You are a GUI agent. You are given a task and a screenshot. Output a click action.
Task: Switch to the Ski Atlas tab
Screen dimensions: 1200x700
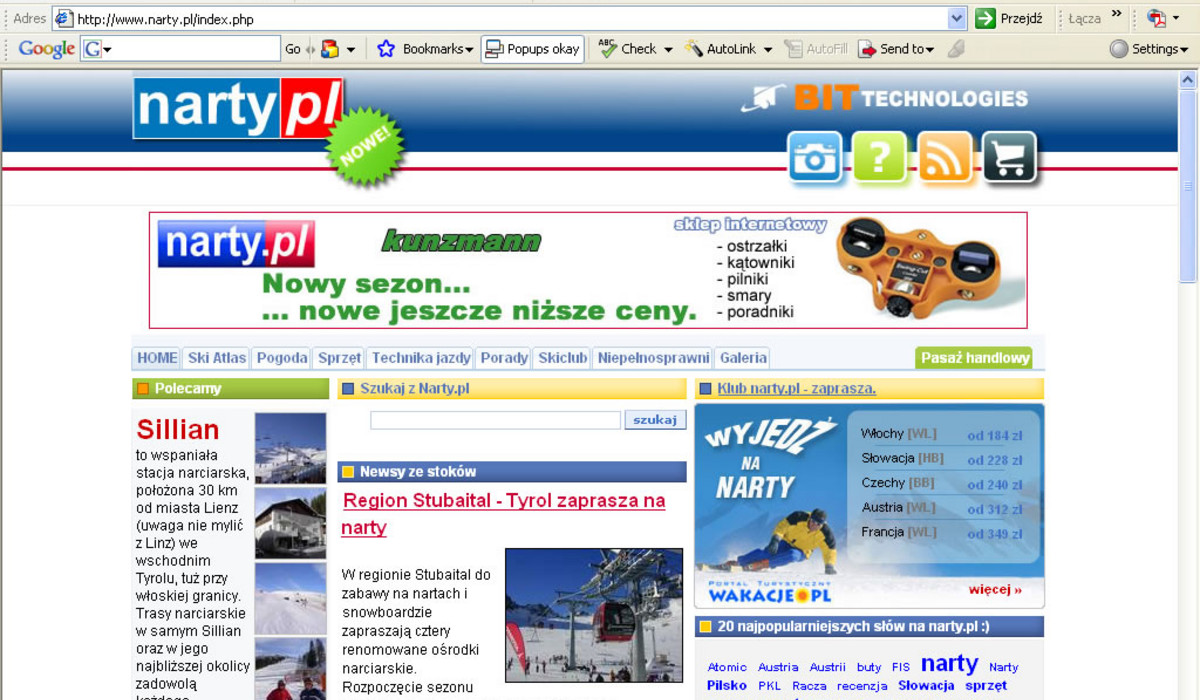(216, 357)
